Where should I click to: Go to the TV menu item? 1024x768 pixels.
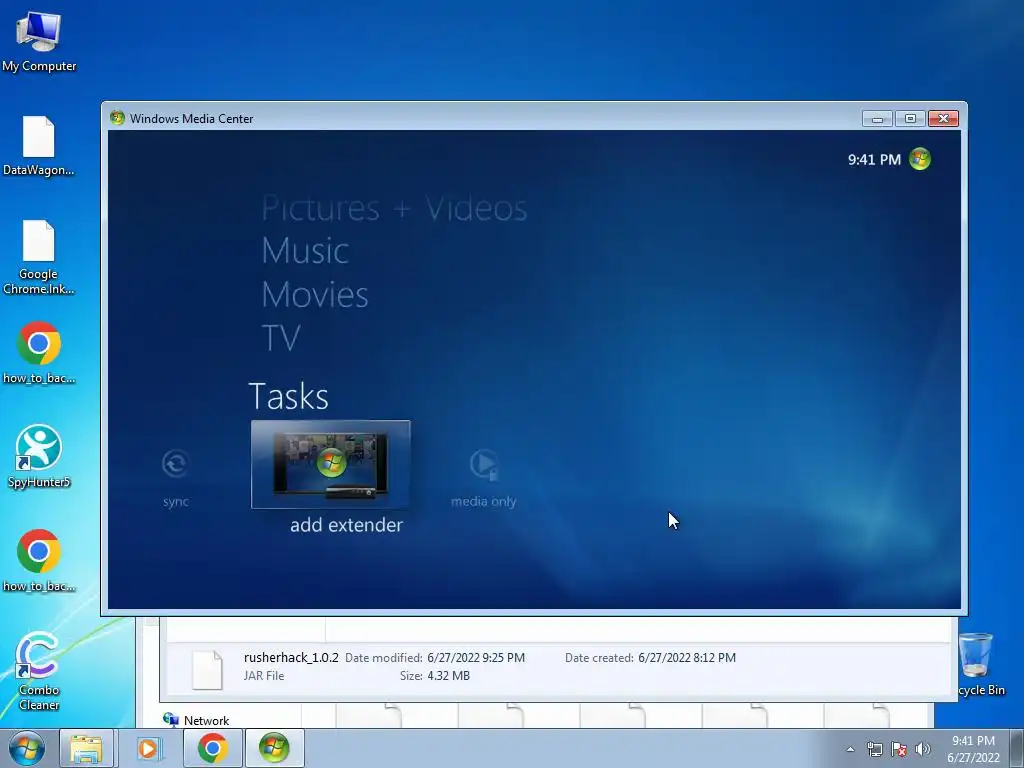coord(281,338)
